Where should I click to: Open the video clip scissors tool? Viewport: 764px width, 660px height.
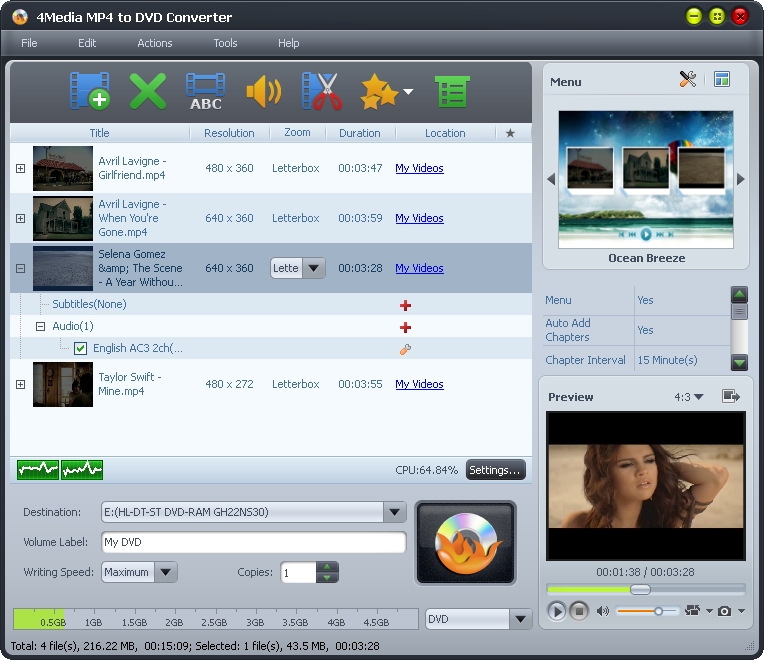coord(322,91)
